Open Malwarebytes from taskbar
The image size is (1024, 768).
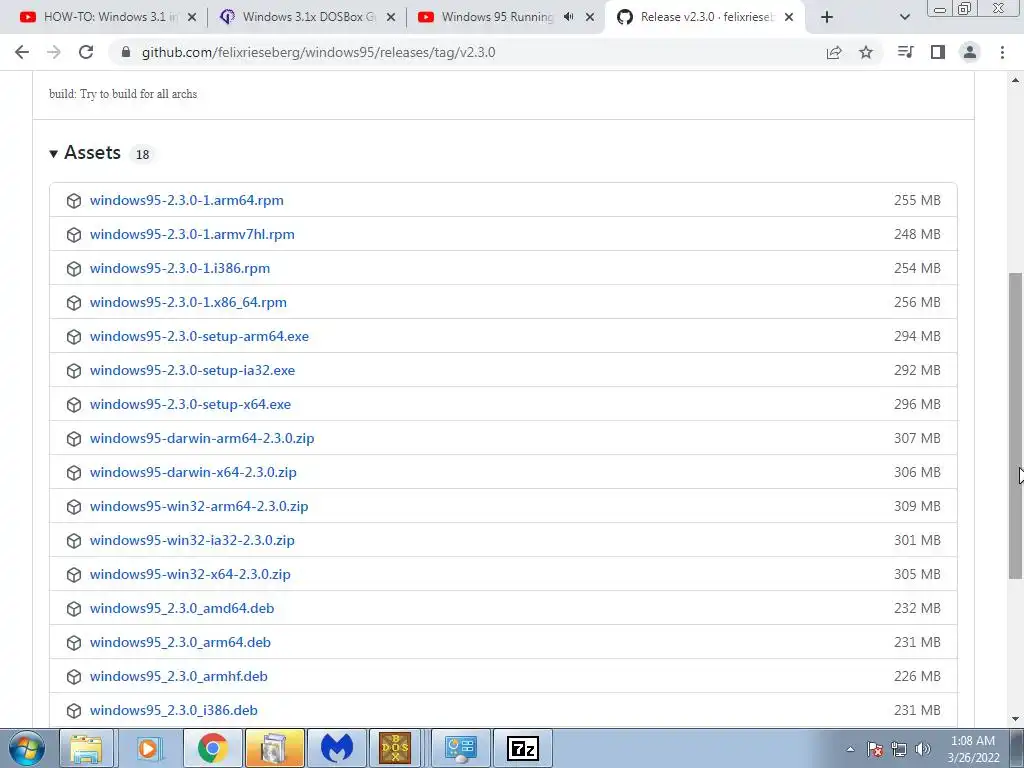tap(337, 748)
